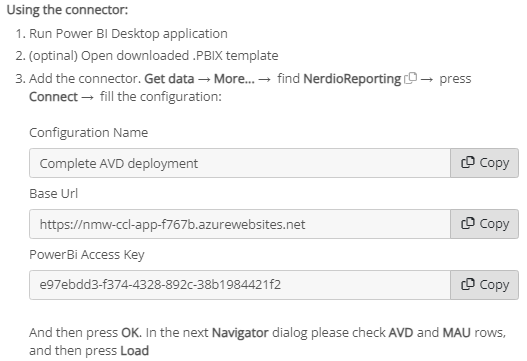
Task: Click the copy icon in Base Url button
Action: click(468, 224)
